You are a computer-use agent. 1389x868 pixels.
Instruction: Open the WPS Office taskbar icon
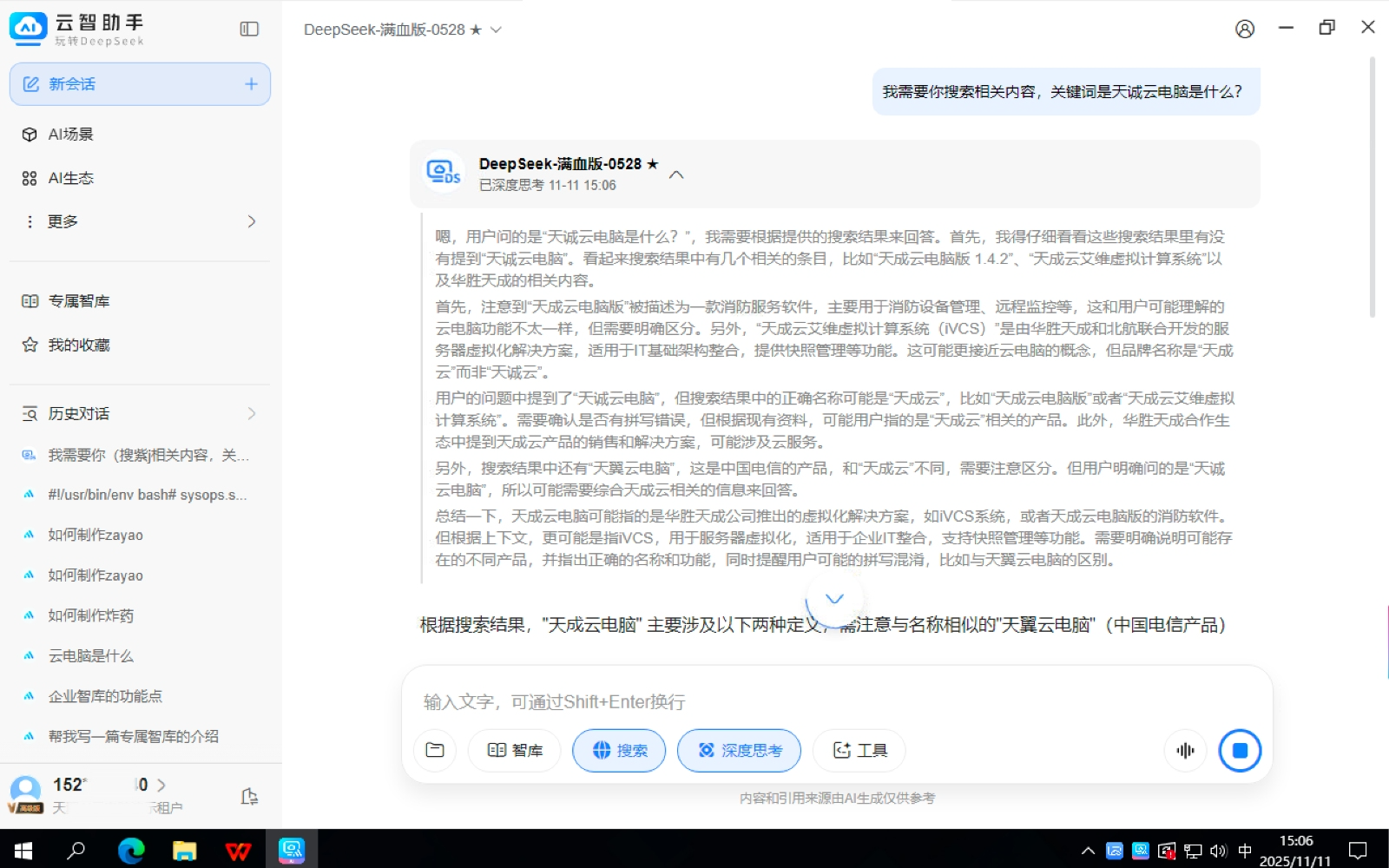point(238,850)
